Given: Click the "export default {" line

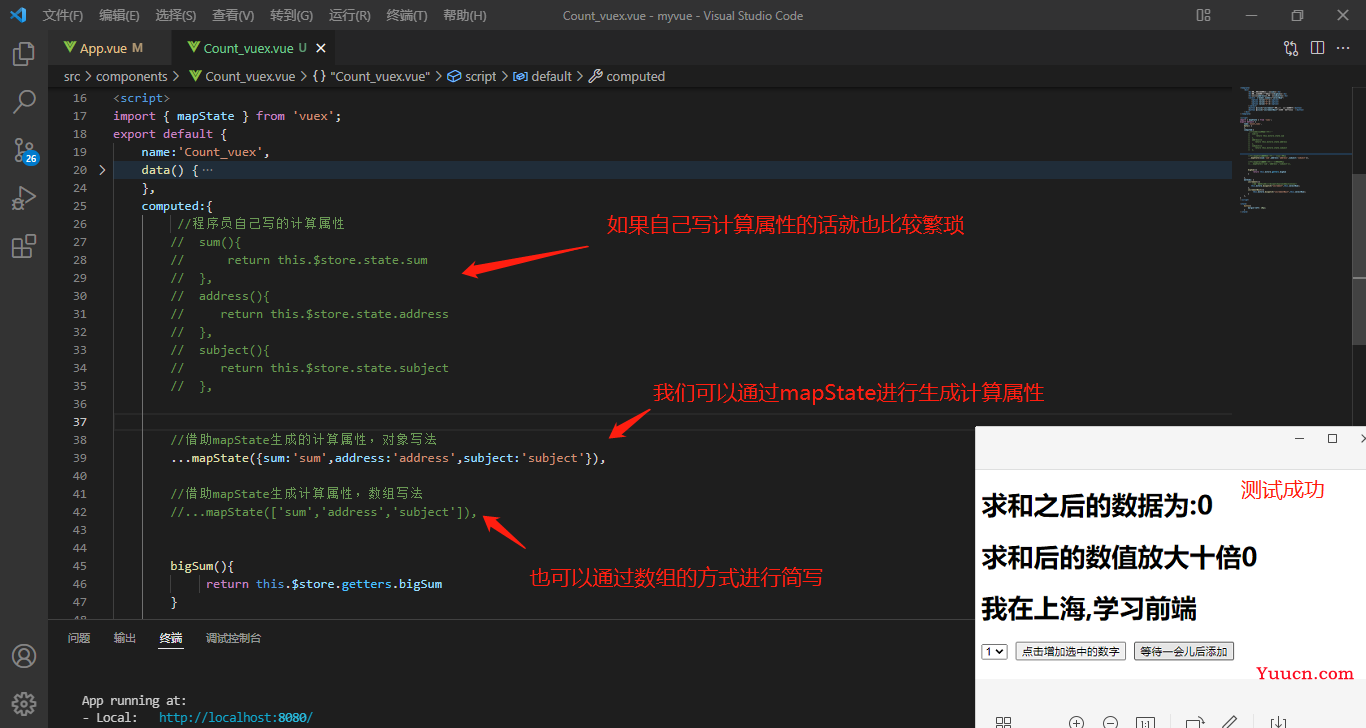Looking at the screenshot, I should pyautogui.click(x=170, y=134).
